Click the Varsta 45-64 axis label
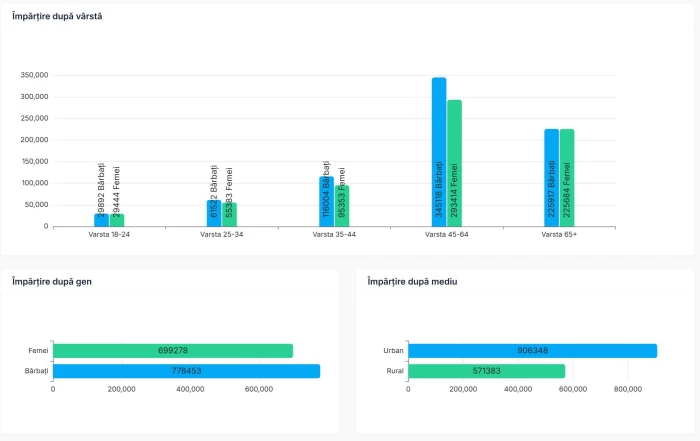Screen dimensions: 700x441 pyautogui.click(x=447, y=235)
